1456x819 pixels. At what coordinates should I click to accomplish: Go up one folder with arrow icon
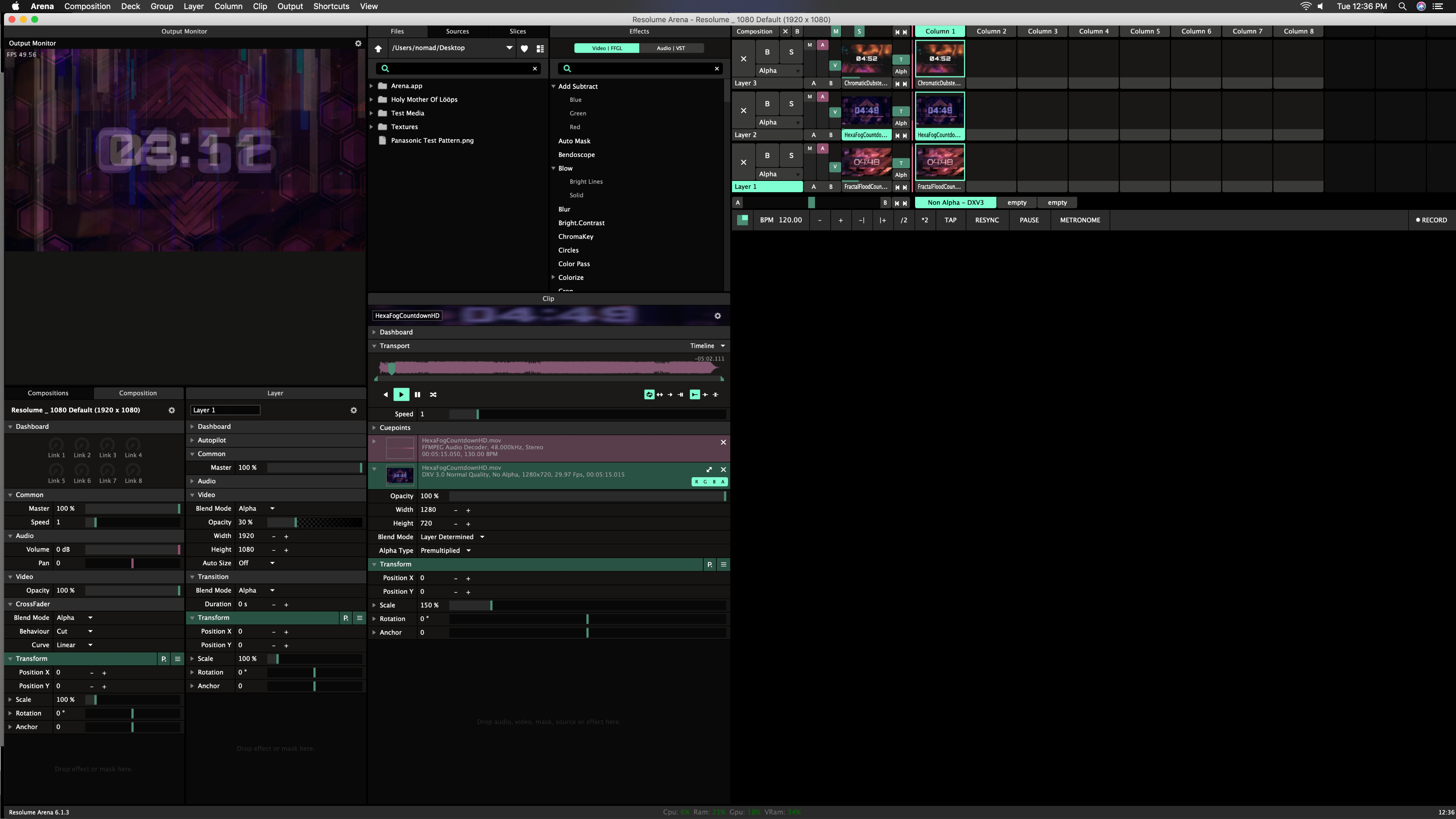pyautogui.click(x=378, y=48)
